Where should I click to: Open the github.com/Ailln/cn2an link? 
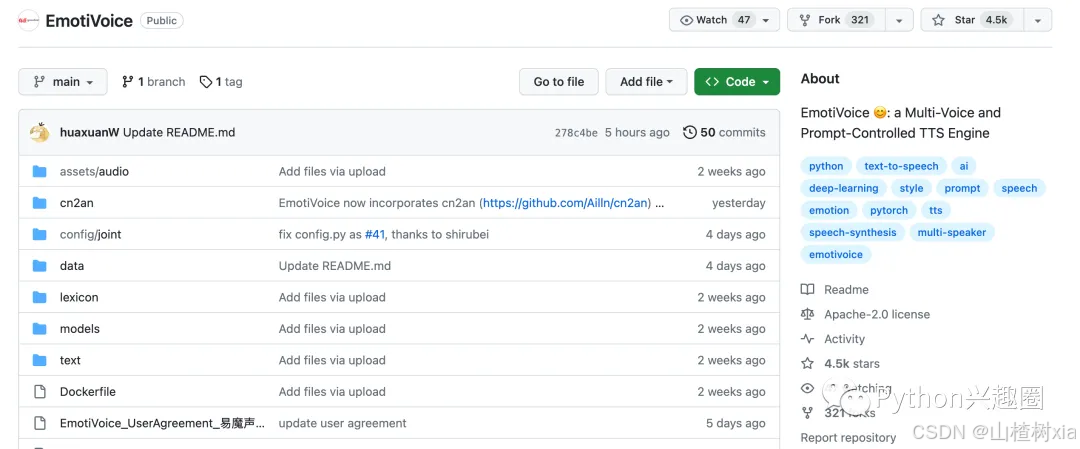click(x=565, y=203)
